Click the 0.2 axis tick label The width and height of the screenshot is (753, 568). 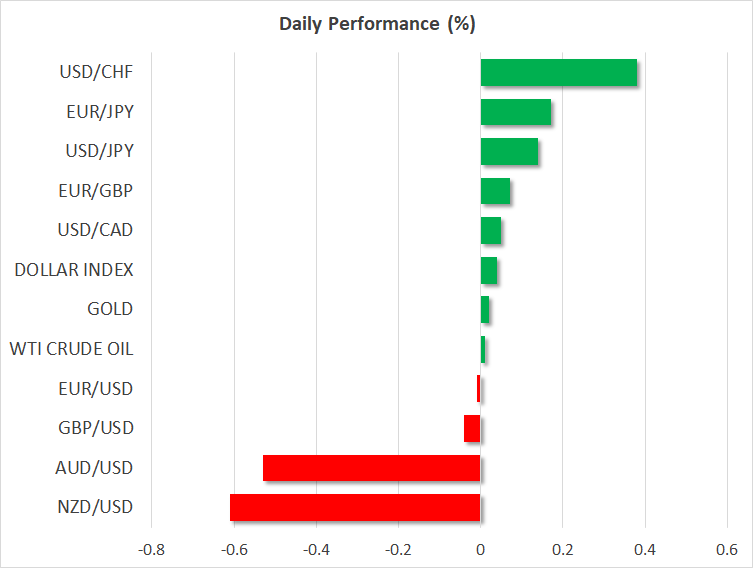pyautogui.click(x=563, y=549)
